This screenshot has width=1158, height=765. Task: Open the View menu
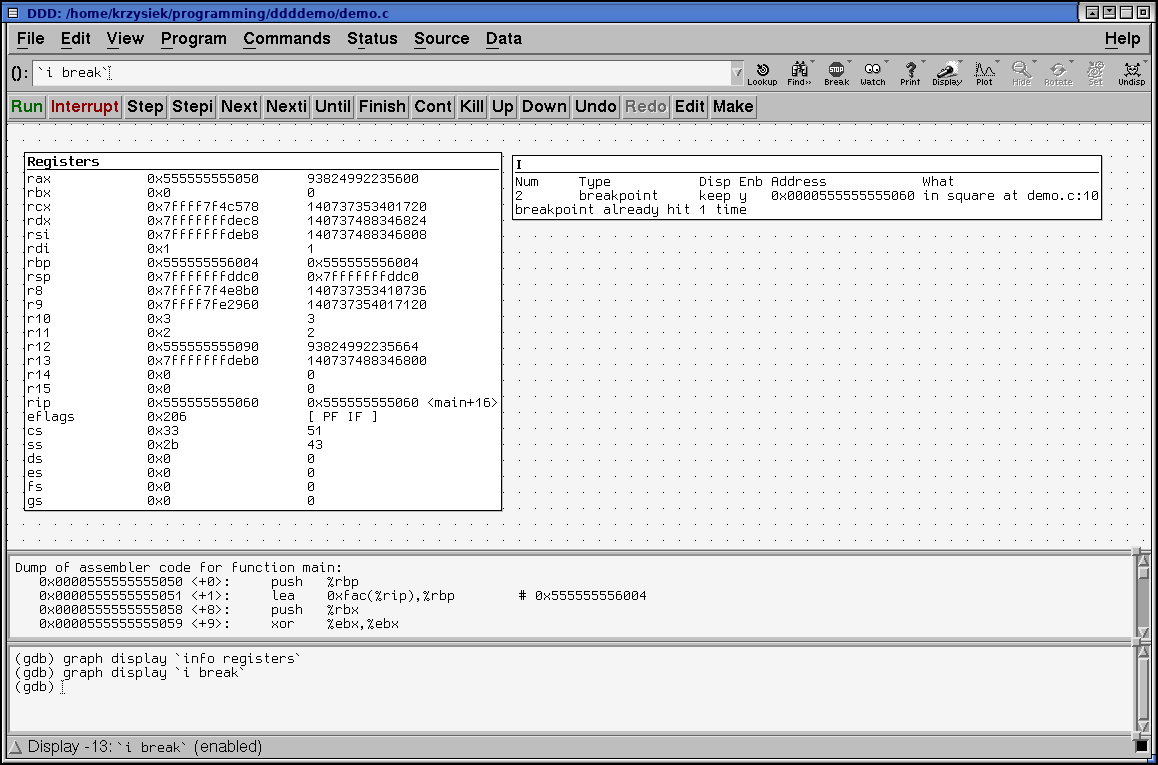pos(125,38)
